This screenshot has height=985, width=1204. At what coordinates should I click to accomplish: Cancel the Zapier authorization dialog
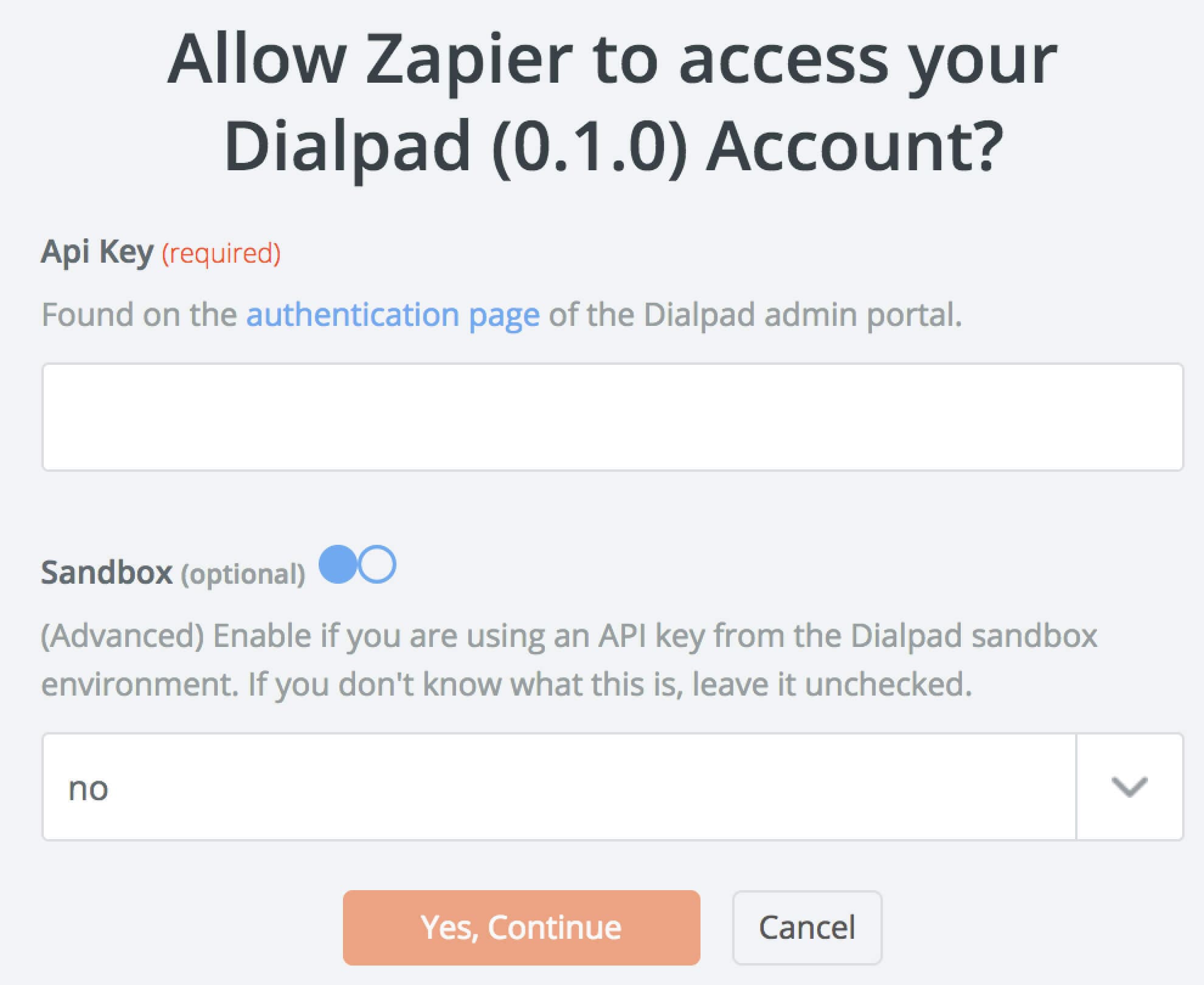(x=807, y=927)
